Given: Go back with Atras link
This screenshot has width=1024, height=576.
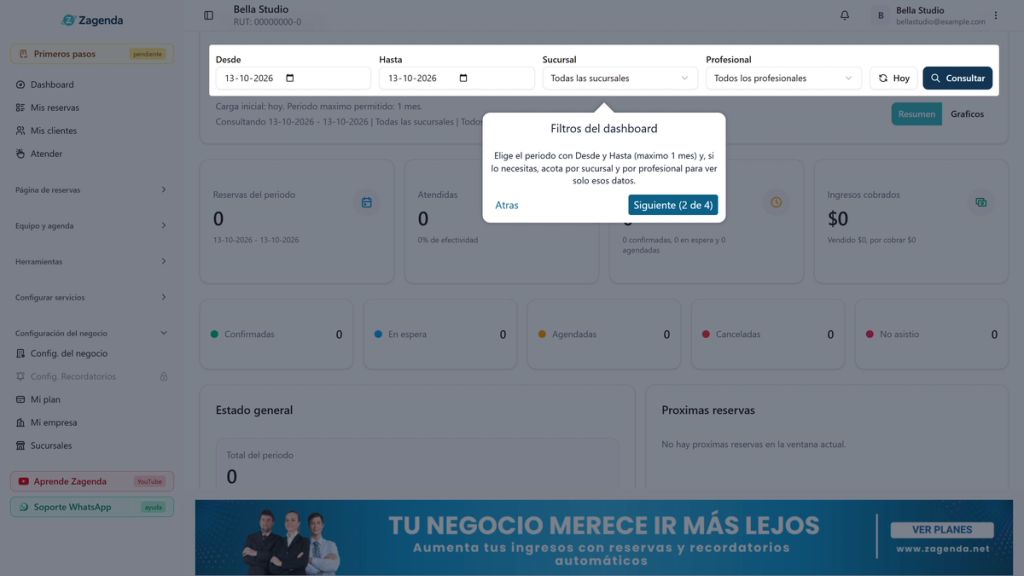Looking at the screenshot, I should (x=506, y=205).
